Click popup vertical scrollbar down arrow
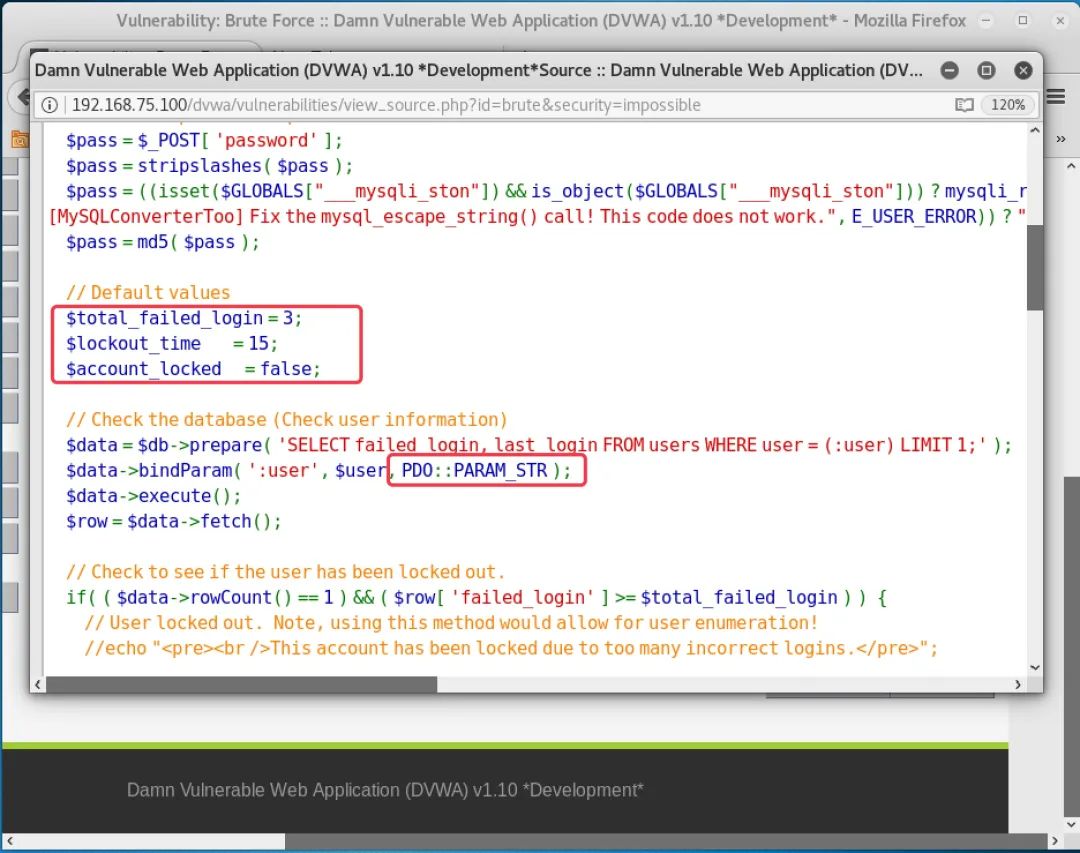Image resolution: width=1080 pixels, height=853 pixels. [1035, 667]
